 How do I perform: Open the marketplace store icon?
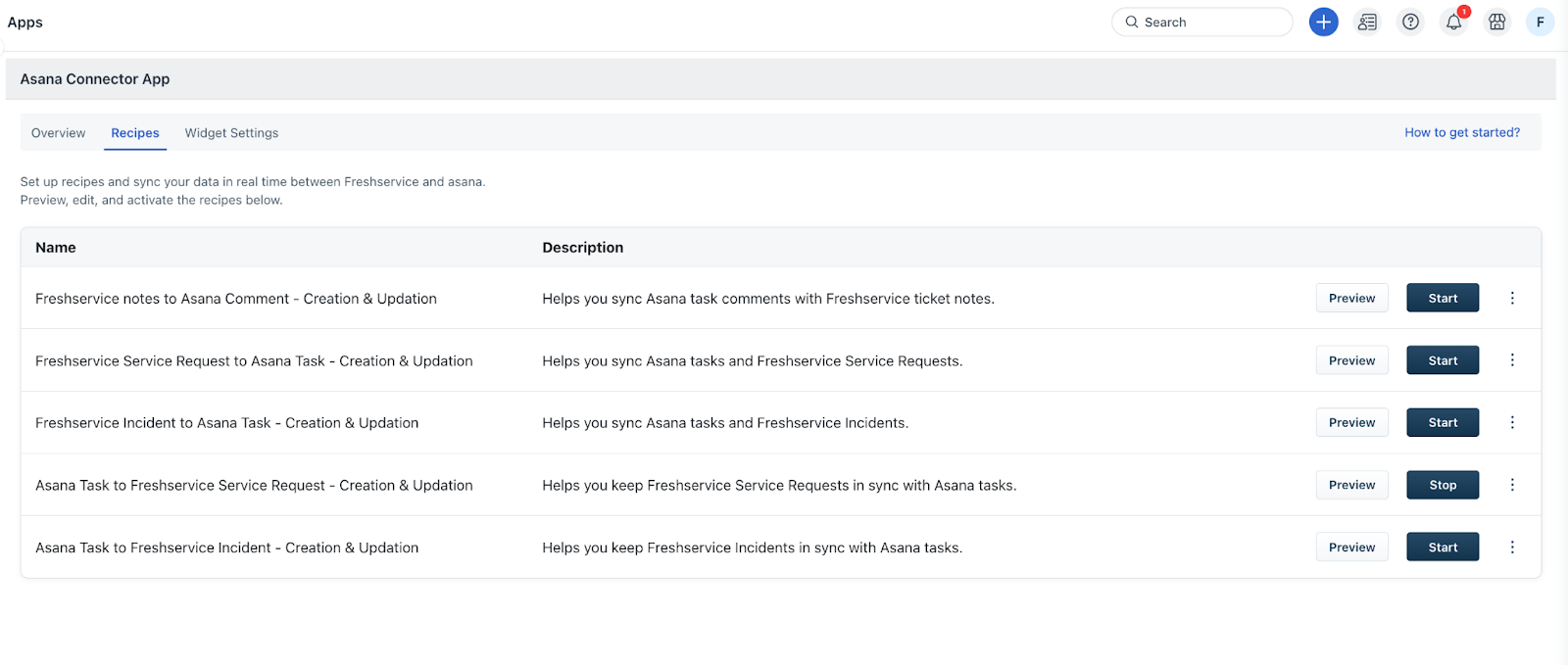(x=1496, y=22)
